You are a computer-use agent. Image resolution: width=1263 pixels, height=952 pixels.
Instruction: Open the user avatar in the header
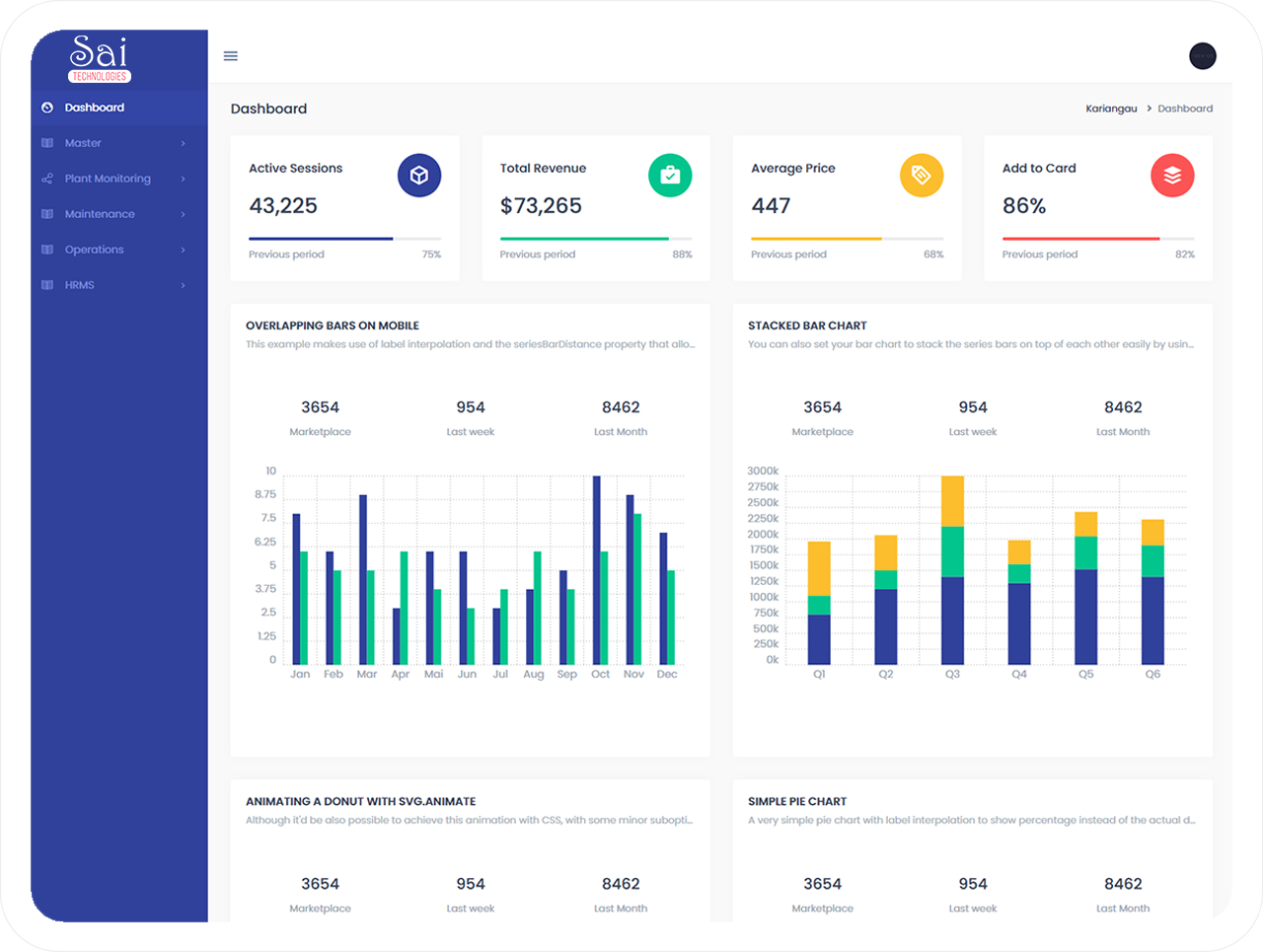coord(1202,56)
